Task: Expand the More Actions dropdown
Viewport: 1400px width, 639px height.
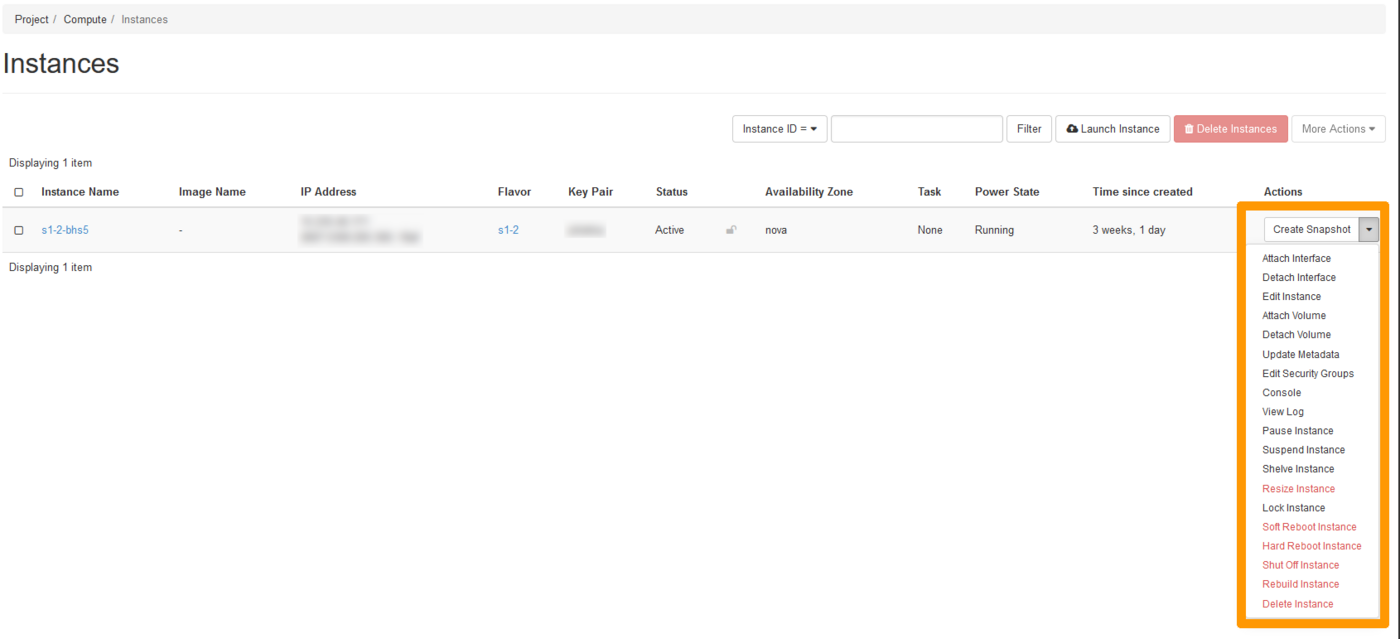Action: (x=1337, y=129)
